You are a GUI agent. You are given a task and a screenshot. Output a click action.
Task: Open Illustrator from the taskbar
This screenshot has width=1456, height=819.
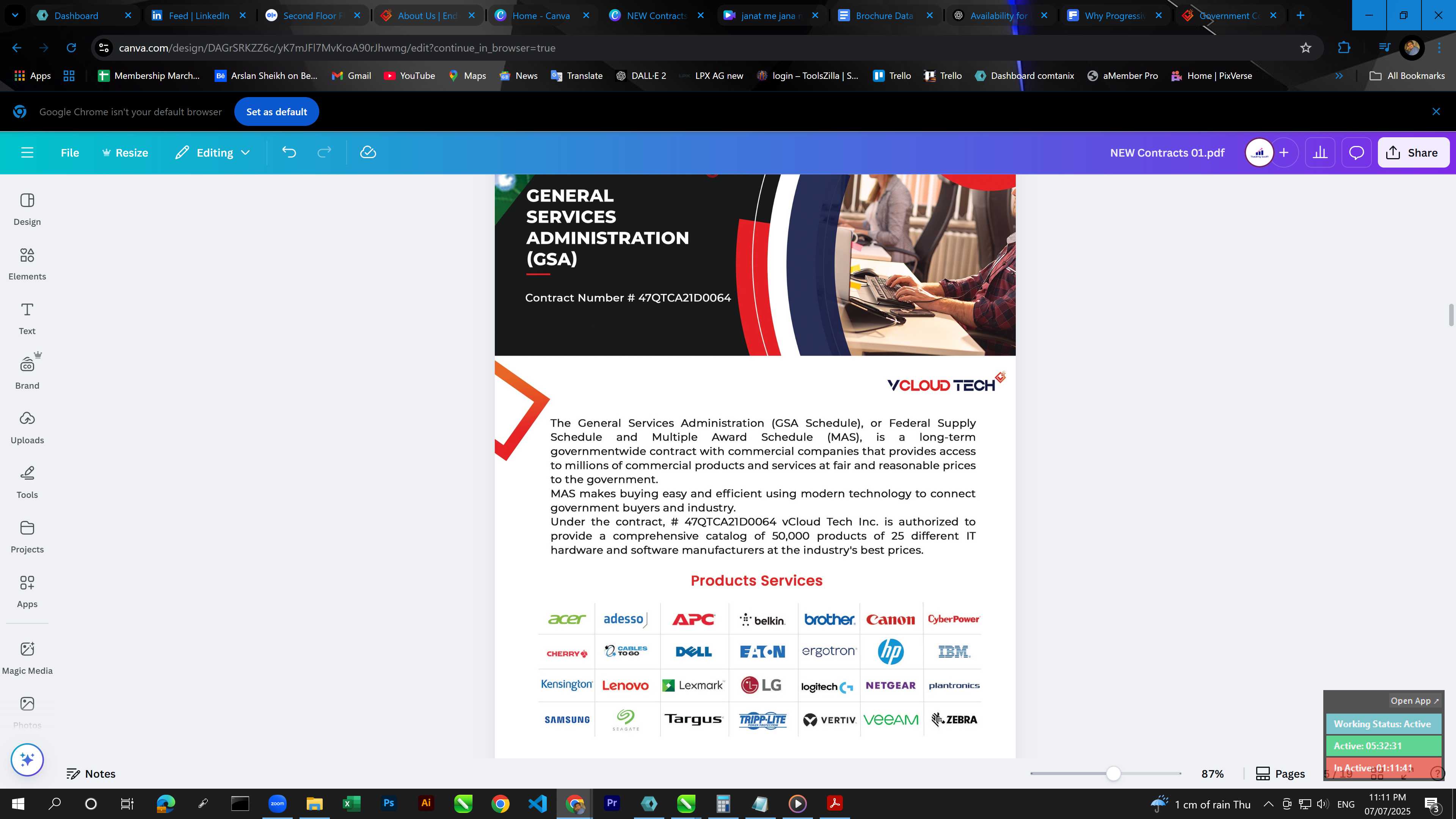point(425,803)
